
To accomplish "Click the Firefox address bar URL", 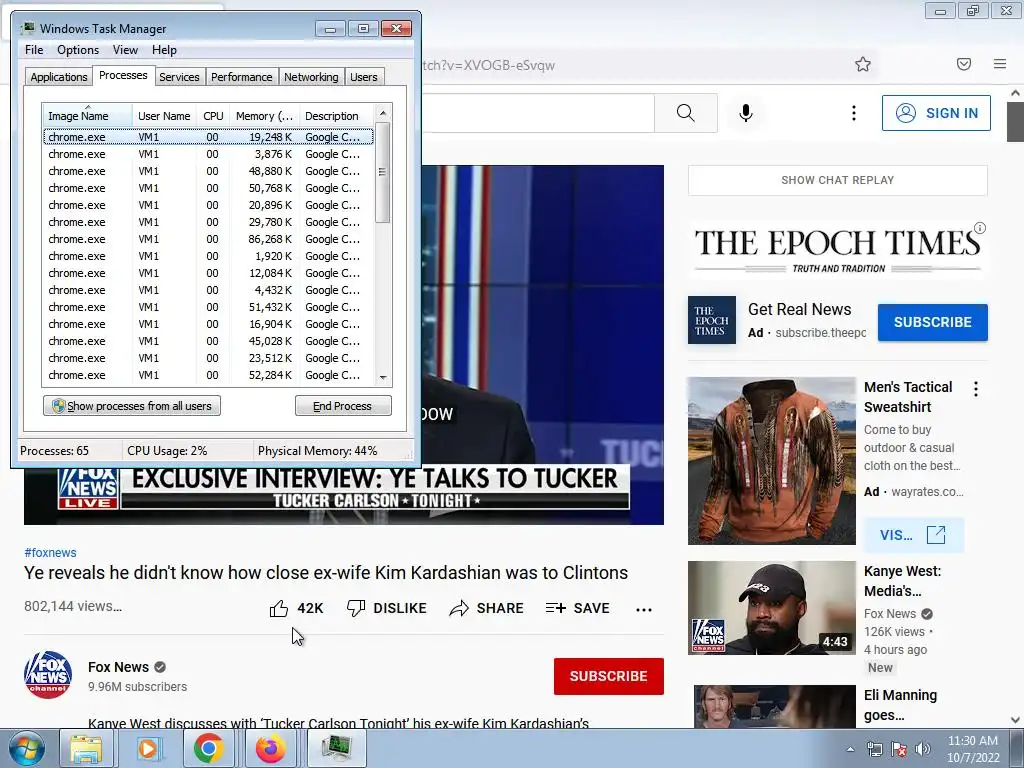I will (x=488, y=65).
